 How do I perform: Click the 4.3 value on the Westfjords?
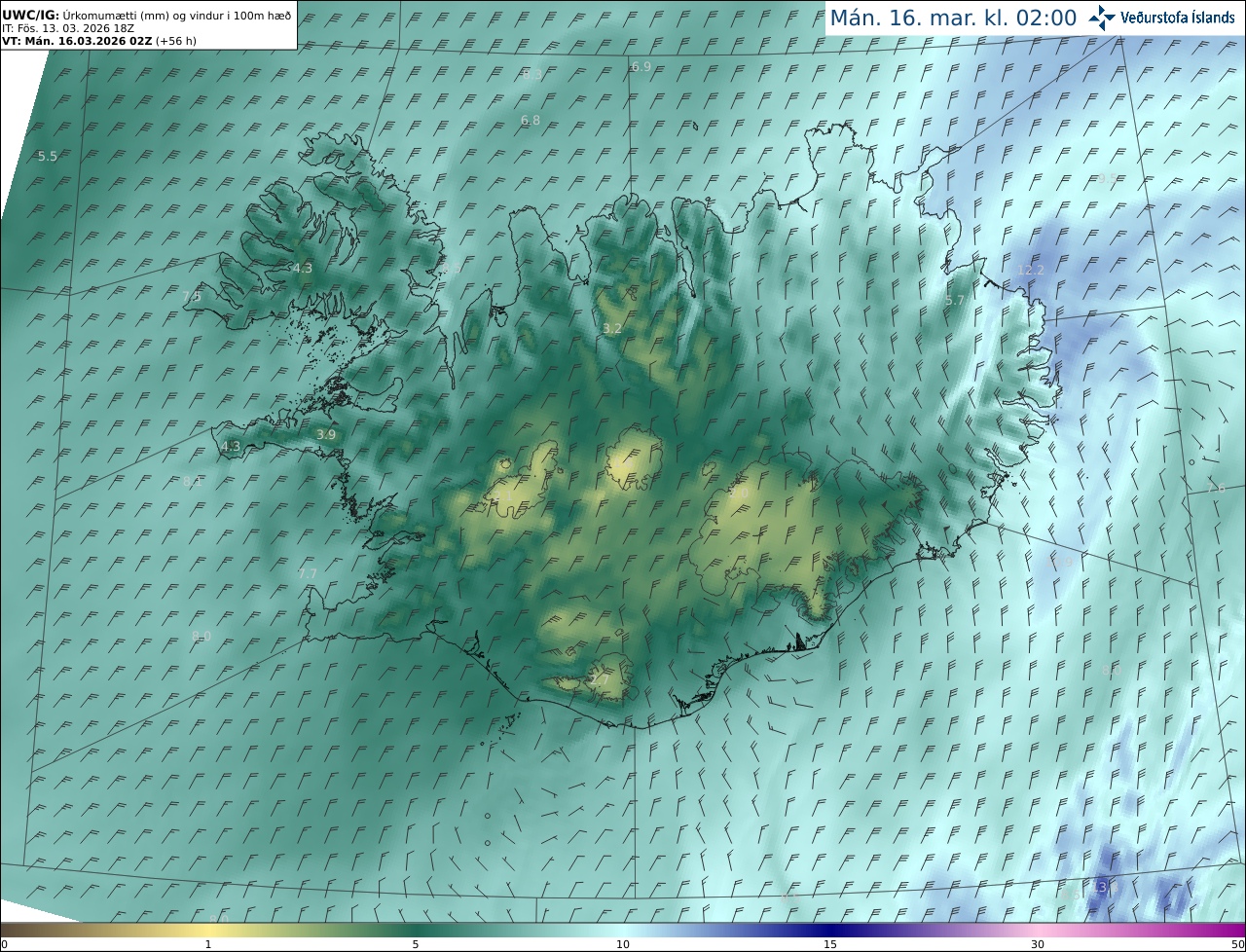[303, 269]
